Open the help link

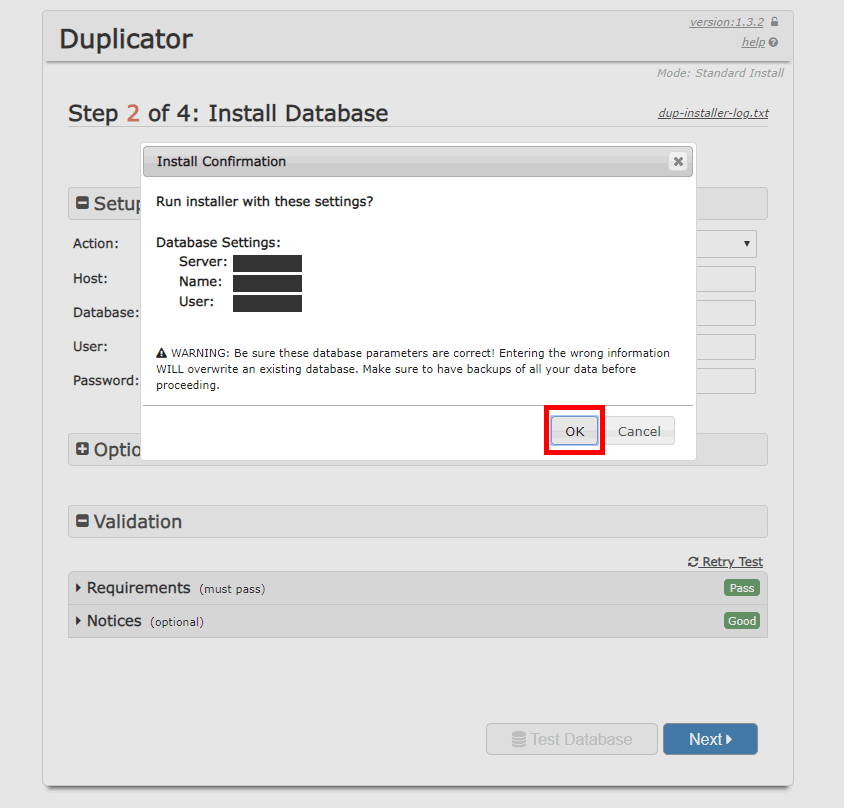pos(753,42)
